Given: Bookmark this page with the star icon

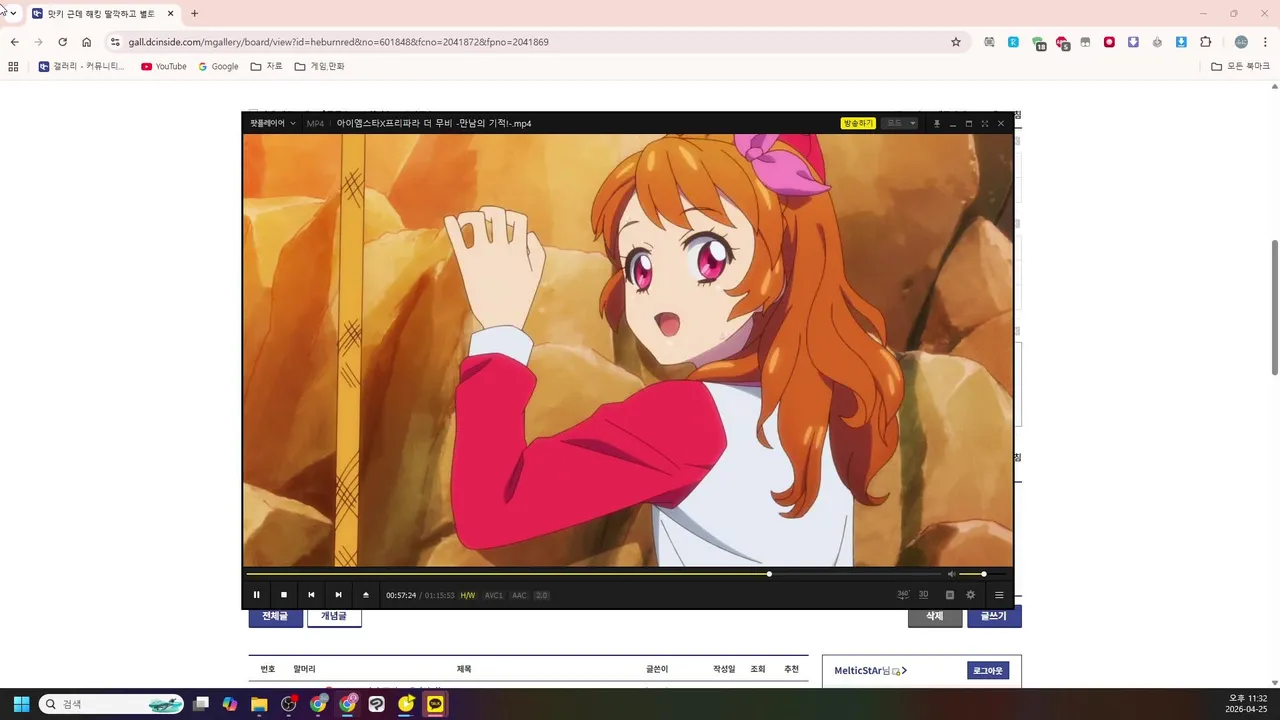Looking at the screenshot, I should (956, 42).
